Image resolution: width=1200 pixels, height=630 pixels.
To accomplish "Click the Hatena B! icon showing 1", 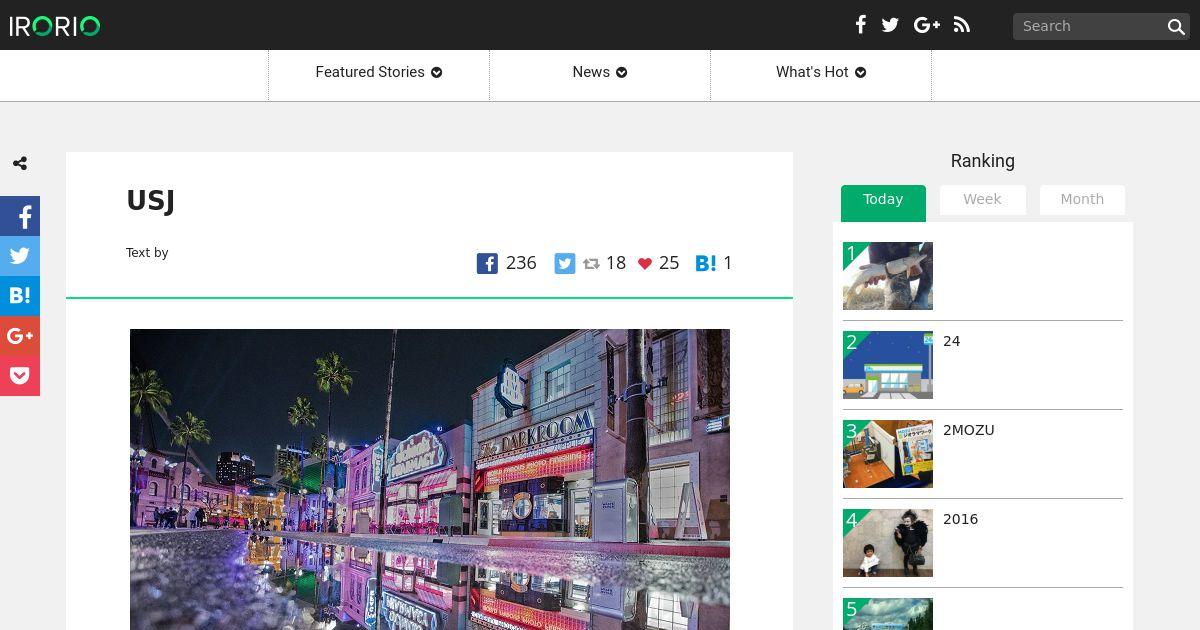I will click(x=706, y=263).
